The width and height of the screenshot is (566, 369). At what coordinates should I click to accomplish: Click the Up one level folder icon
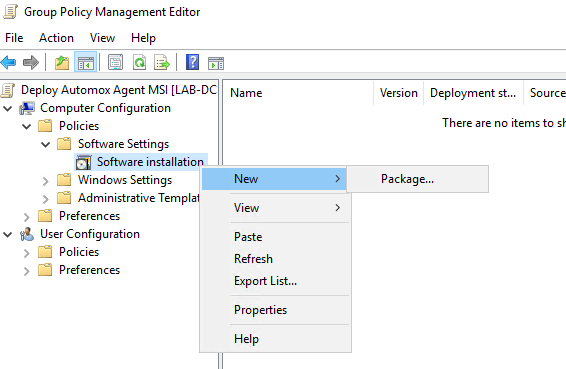pyautogui.click(x=62, y=62)
